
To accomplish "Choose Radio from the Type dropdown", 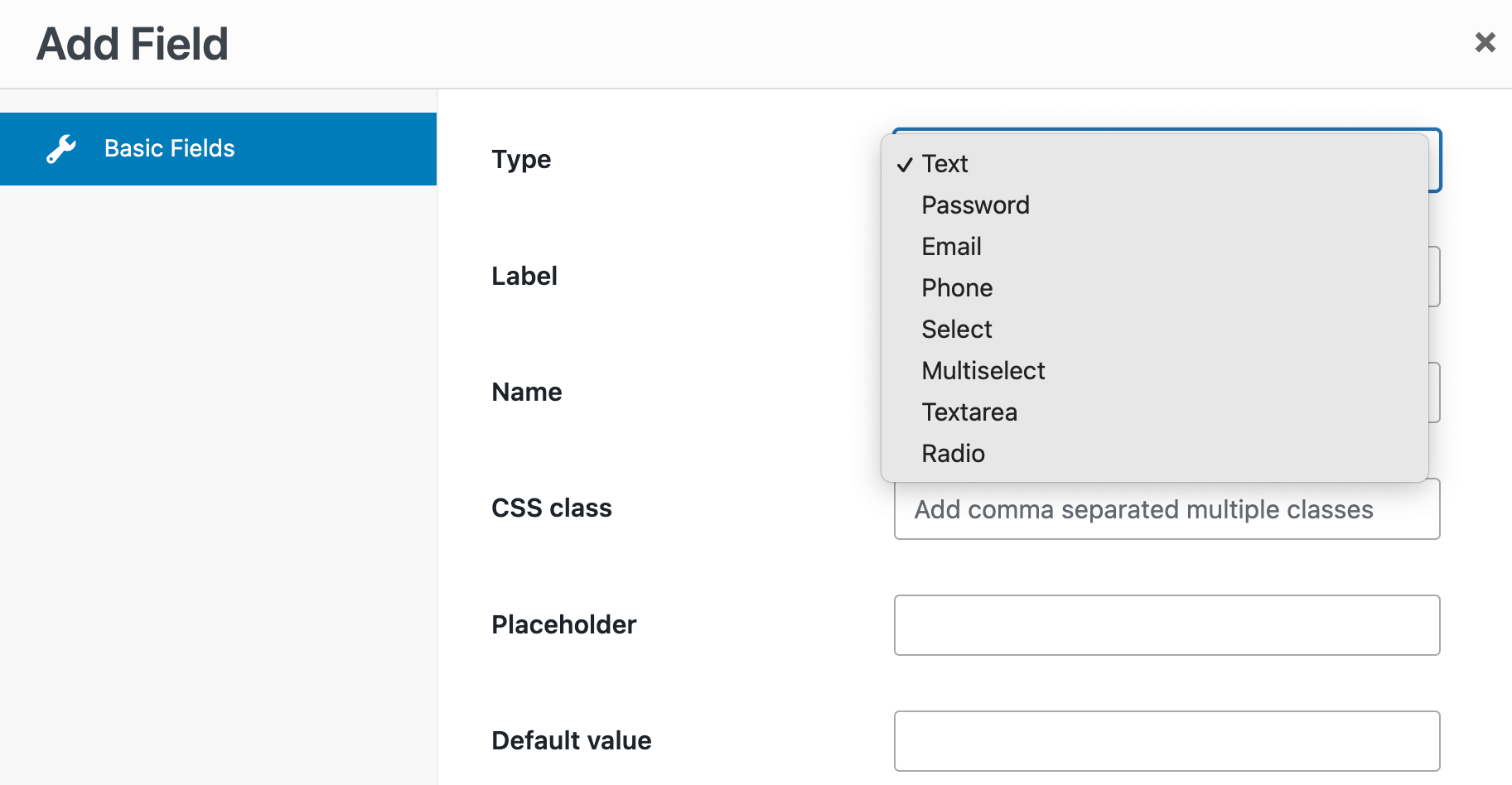I will tap(953, 454).
